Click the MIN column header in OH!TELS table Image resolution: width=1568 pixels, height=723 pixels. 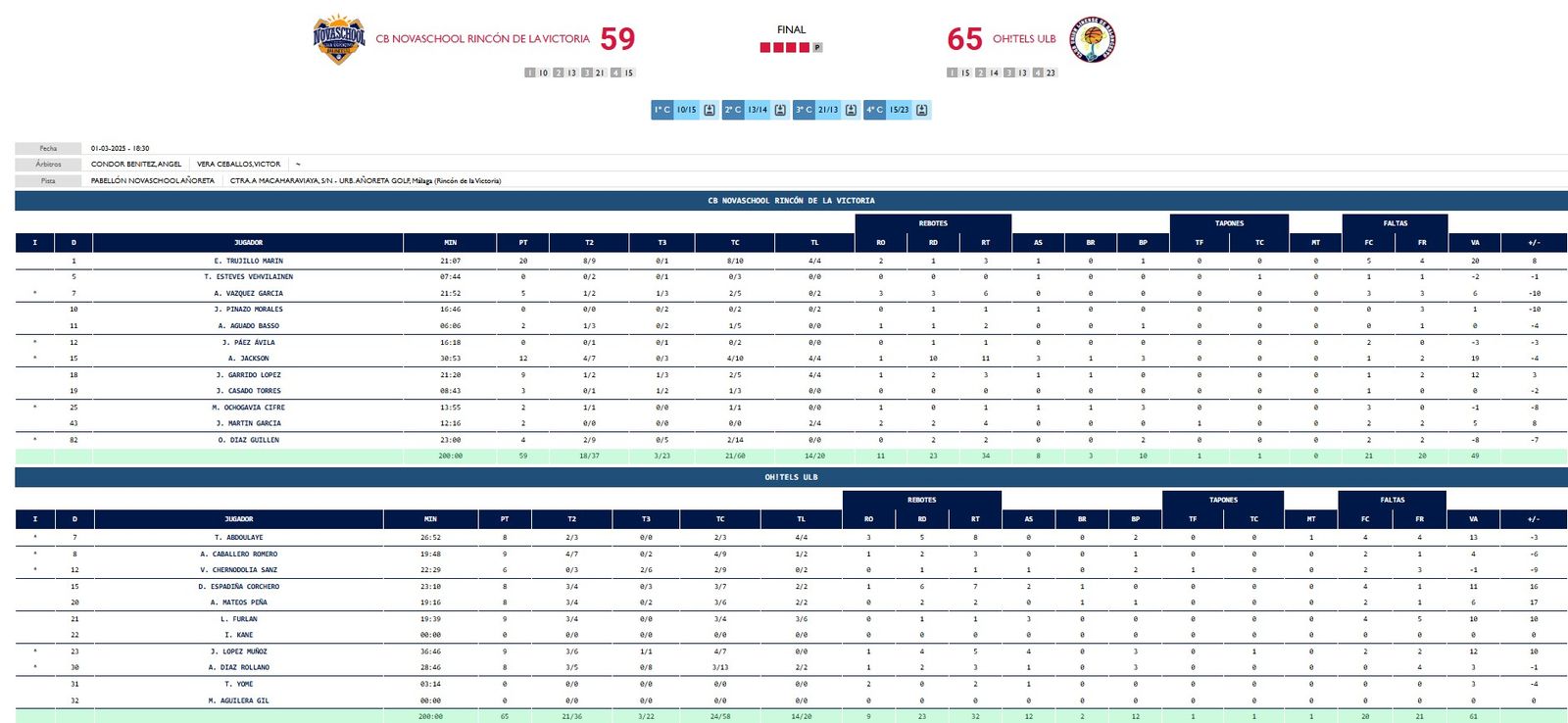(x=430, y=519)
